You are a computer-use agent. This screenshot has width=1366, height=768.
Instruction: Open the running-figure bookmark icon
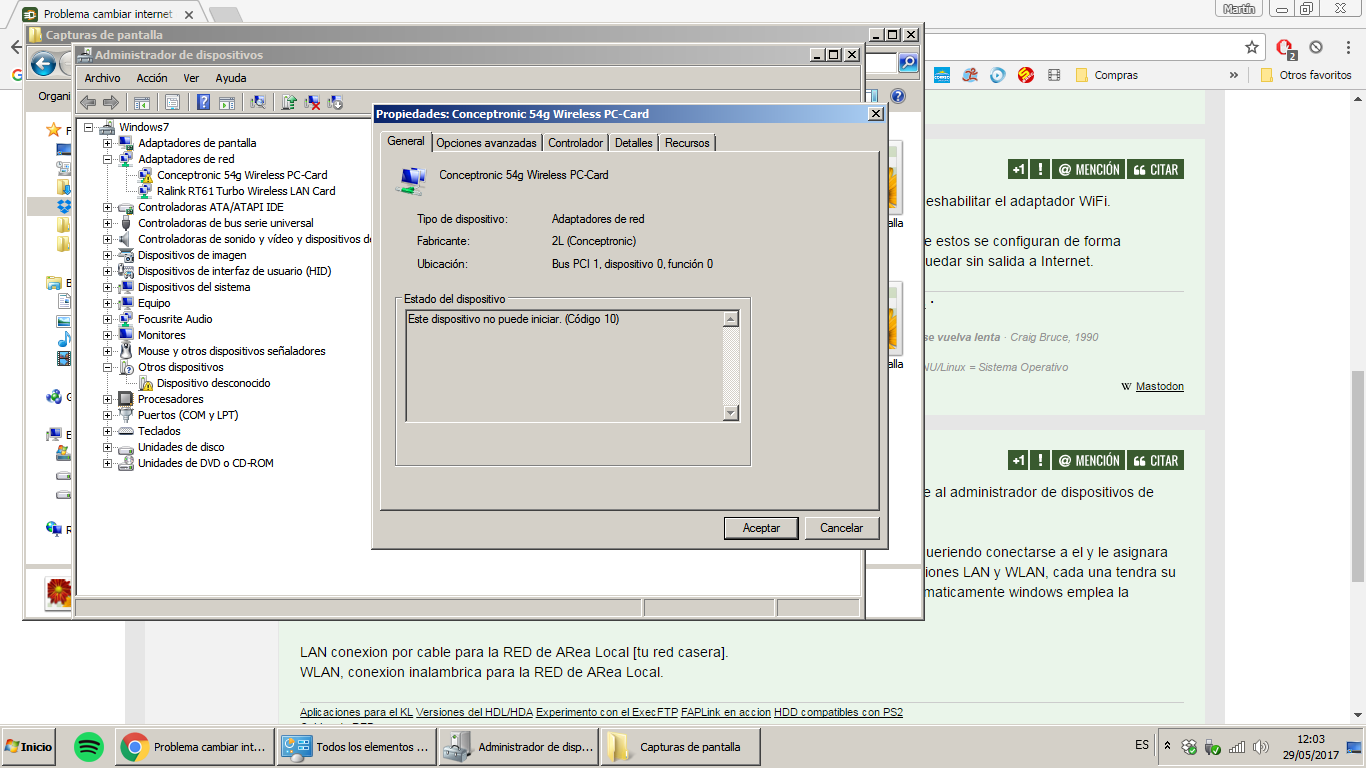[x=970, y=75]
